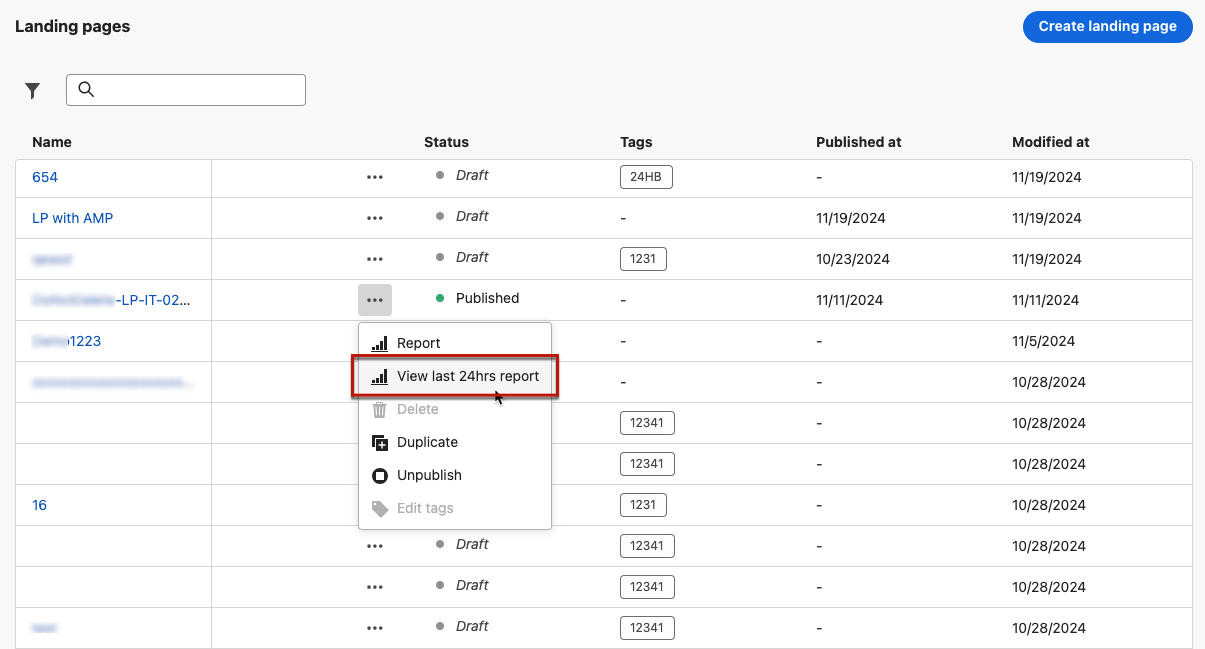Open the more actions menu for 654
The image size is (1205, 649).
[375, 177]
